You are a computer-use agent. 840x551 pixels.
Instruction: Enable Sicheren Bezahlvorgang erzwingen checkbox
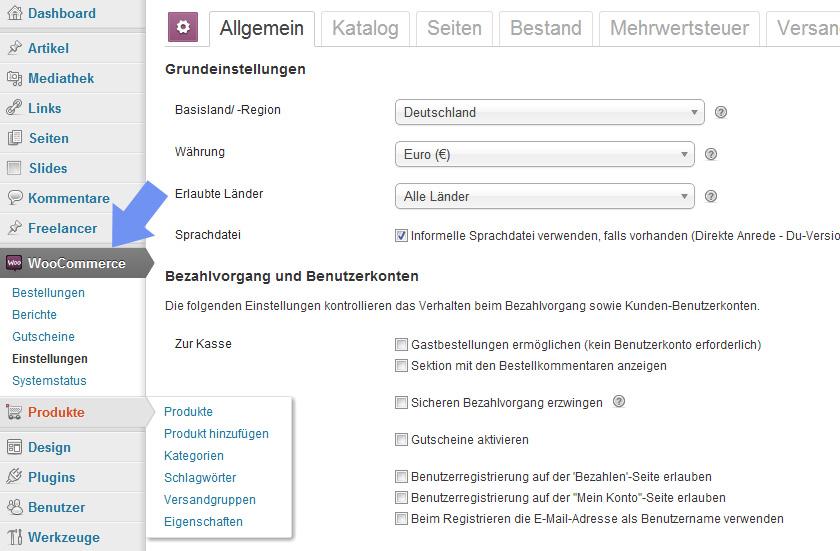tap(402, 403)
